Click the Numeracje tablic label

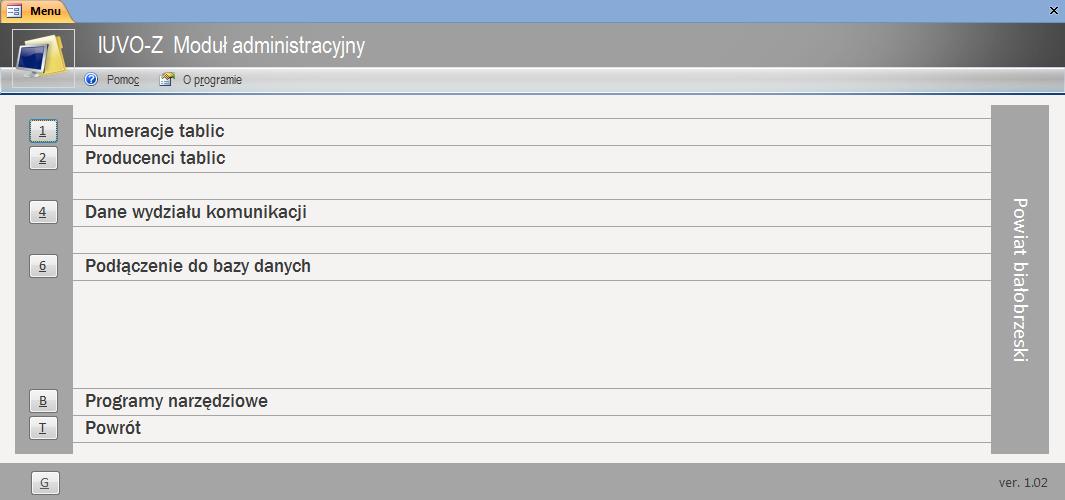point(155,131)
